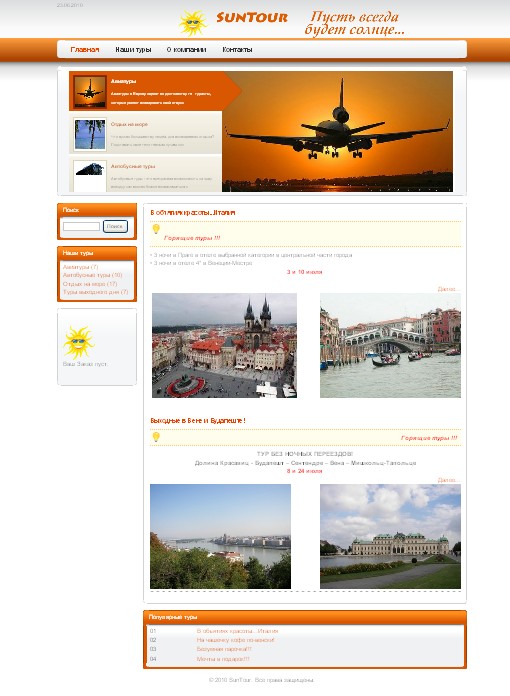Open the Prague old town square photo
510x696 pixels.
pos(224,345)
